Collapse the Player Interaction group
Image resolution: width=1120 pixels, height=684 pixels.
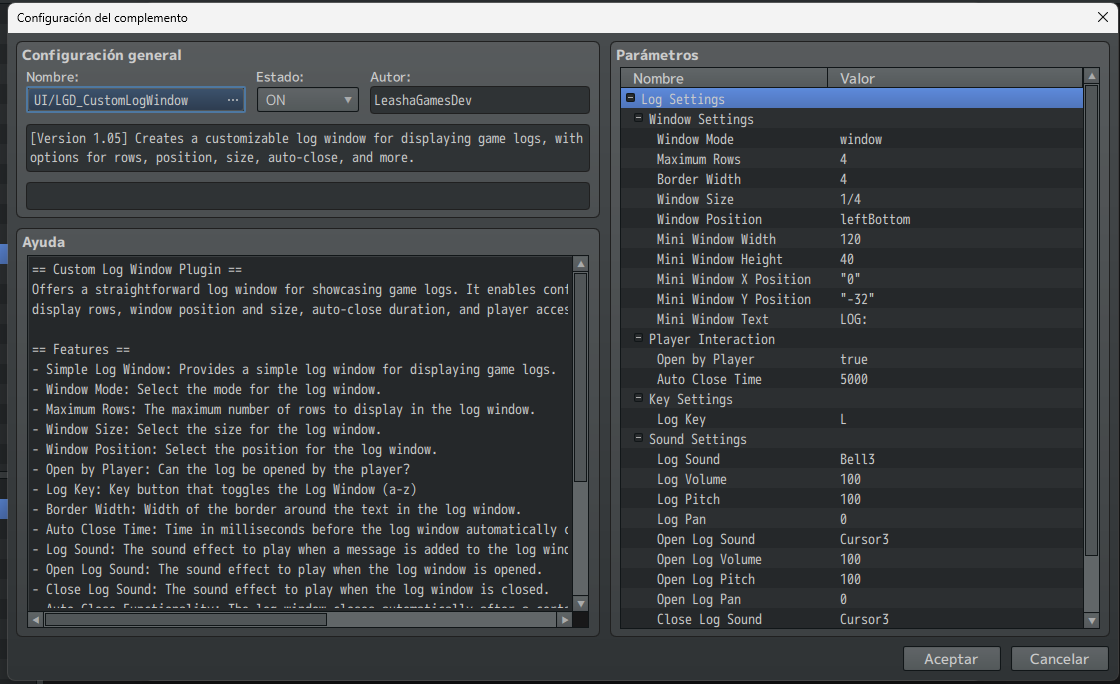coord(639,338)
